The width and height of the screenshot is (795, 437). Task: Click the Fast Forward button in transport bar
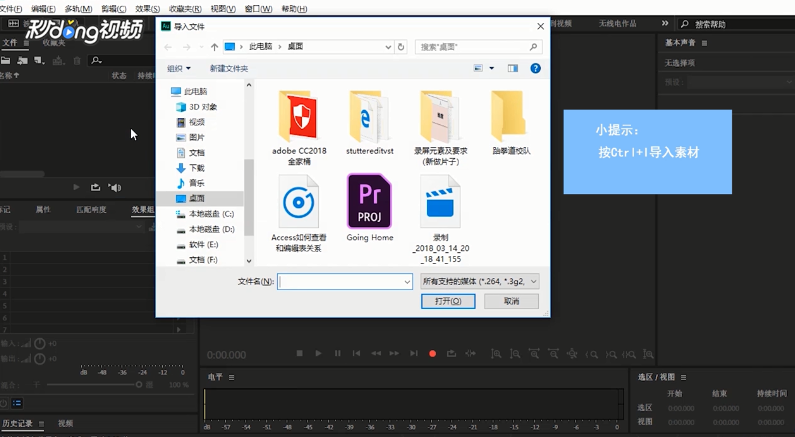coord(394,353)
